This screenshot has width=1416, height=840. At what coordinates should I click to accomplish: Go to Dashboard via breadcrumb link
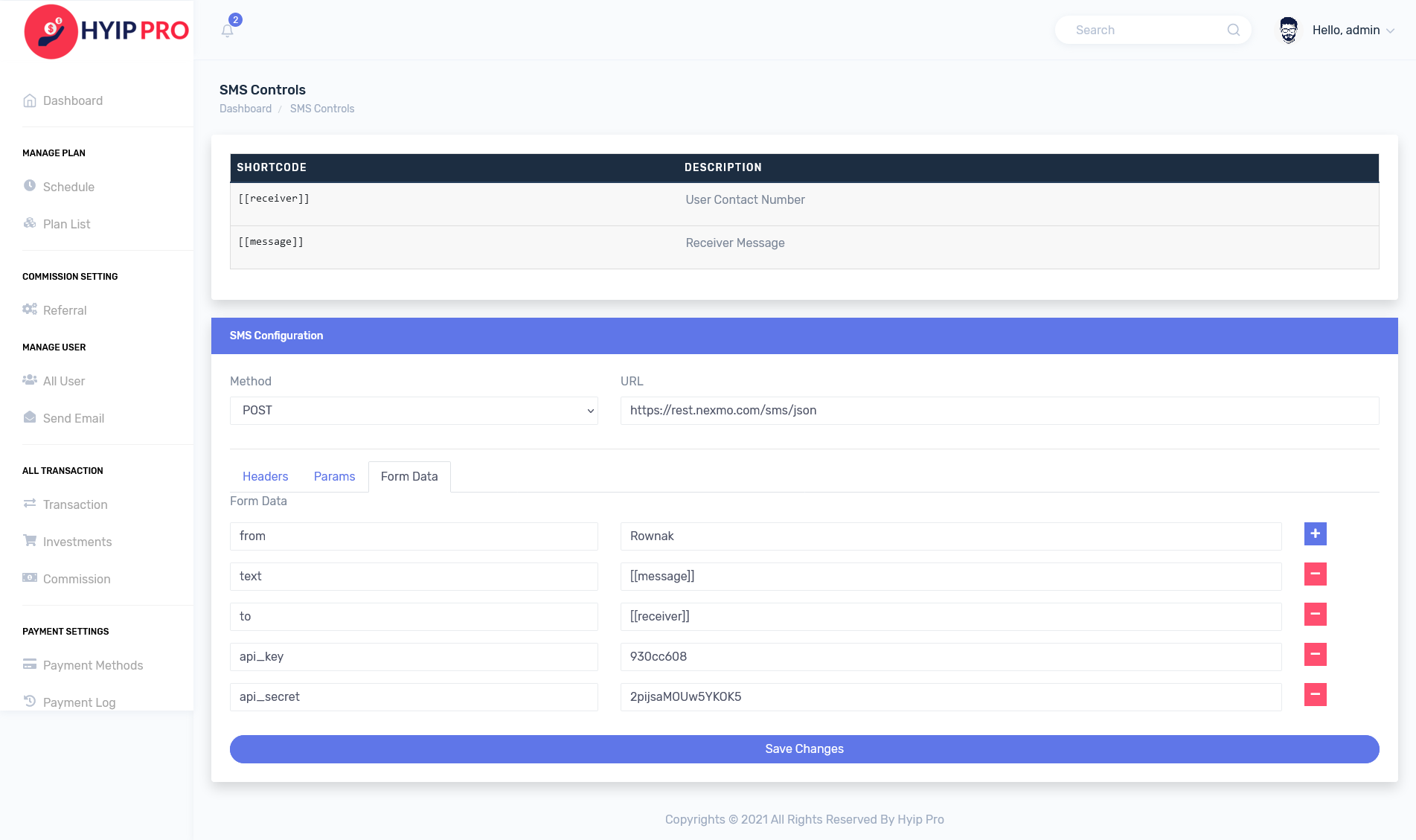coord(246,109)
